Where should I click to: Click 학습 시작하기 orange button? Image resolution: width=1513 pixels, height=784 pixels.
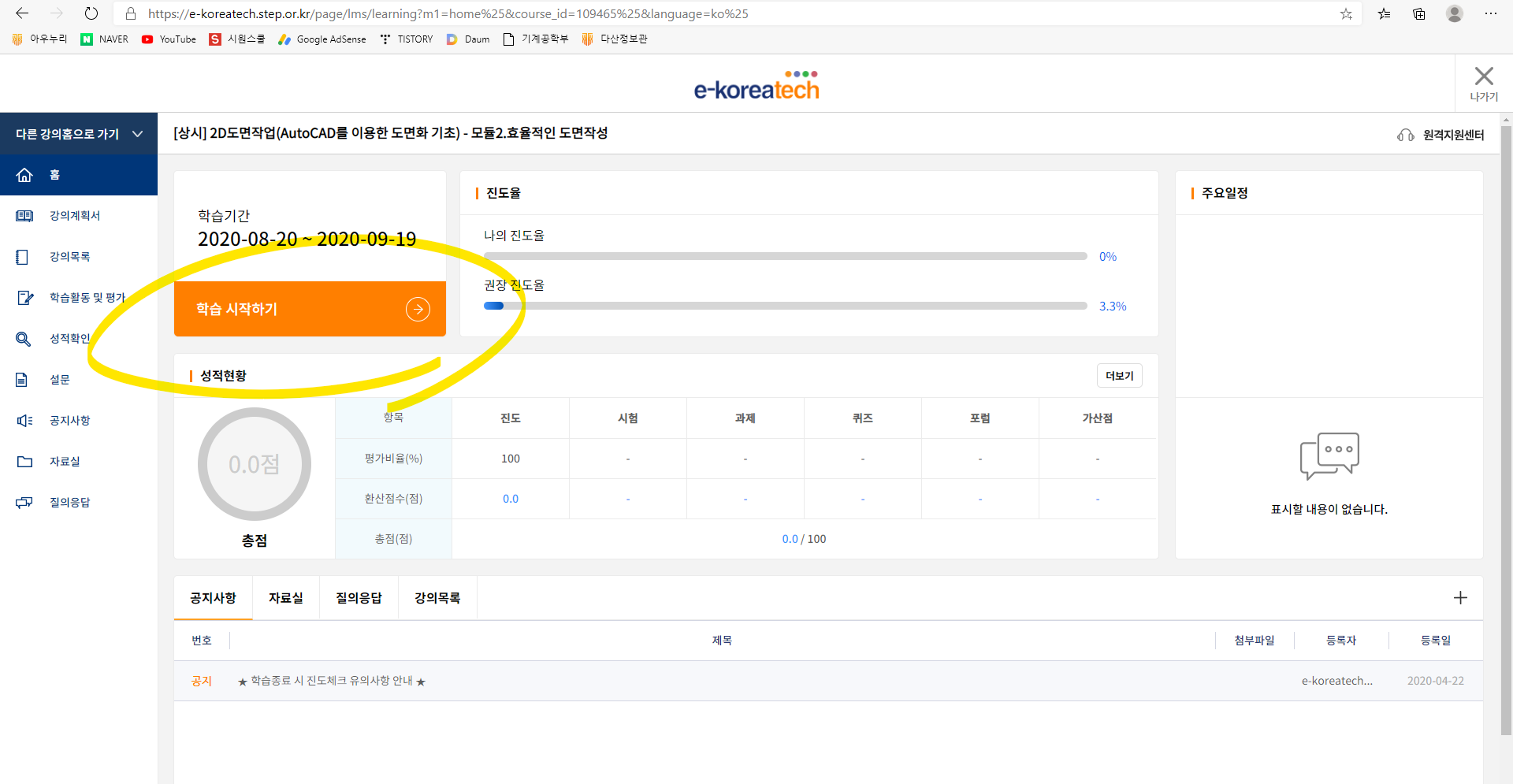click(x=310, y=309)
